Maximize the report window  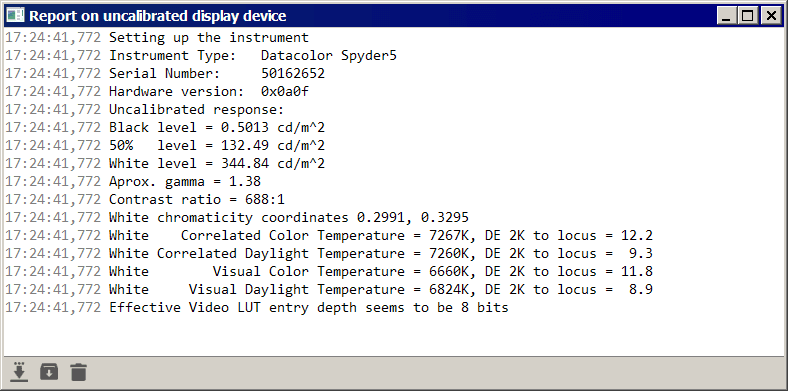(x=748, y=16)
